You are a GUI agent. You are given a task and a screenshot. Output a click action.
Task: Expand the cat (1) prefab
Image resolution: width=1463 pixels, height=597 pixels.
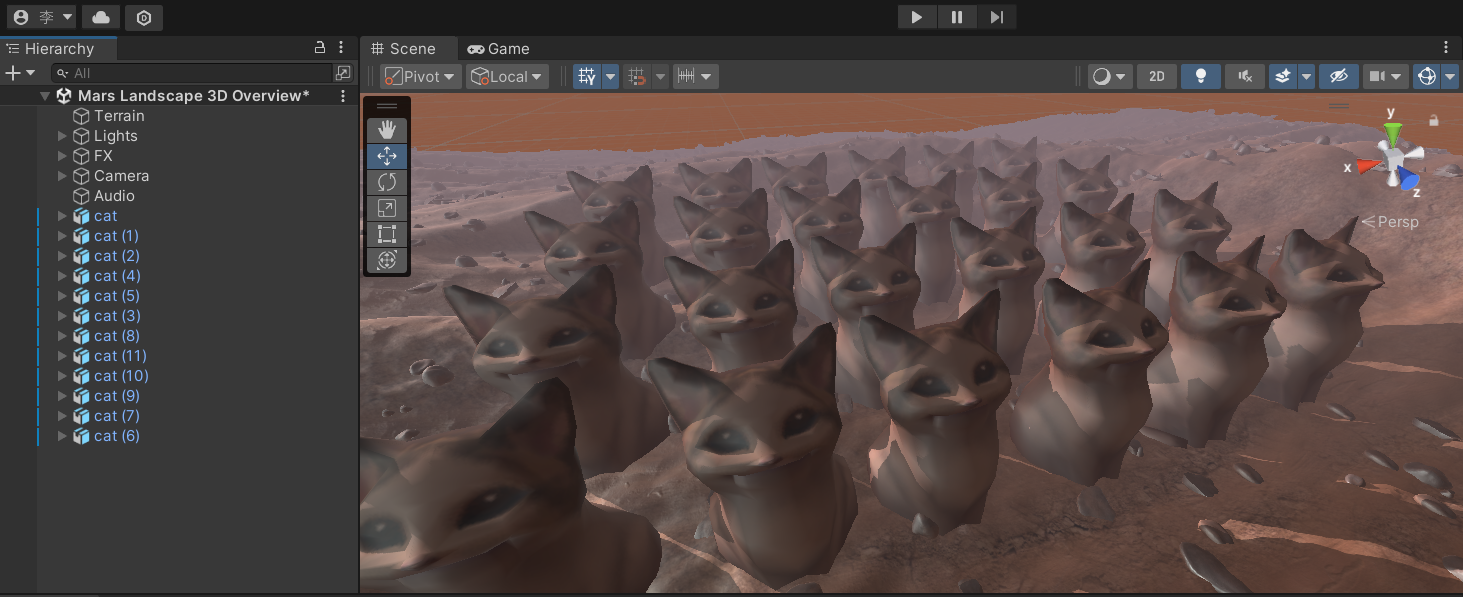tap(62, 236)
